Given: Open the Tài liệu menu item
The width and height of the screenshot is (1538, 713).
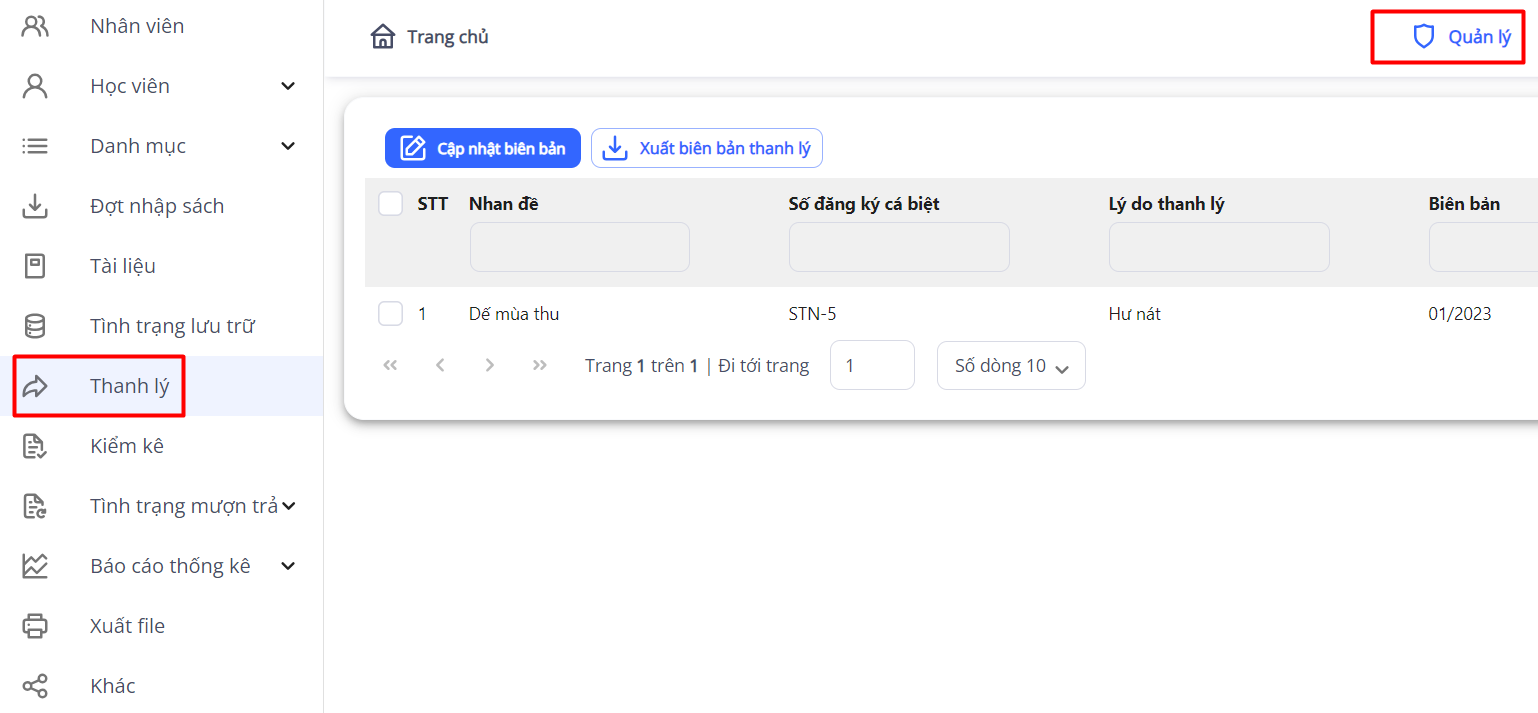Looking at the screenshot, I should (122, 266).
